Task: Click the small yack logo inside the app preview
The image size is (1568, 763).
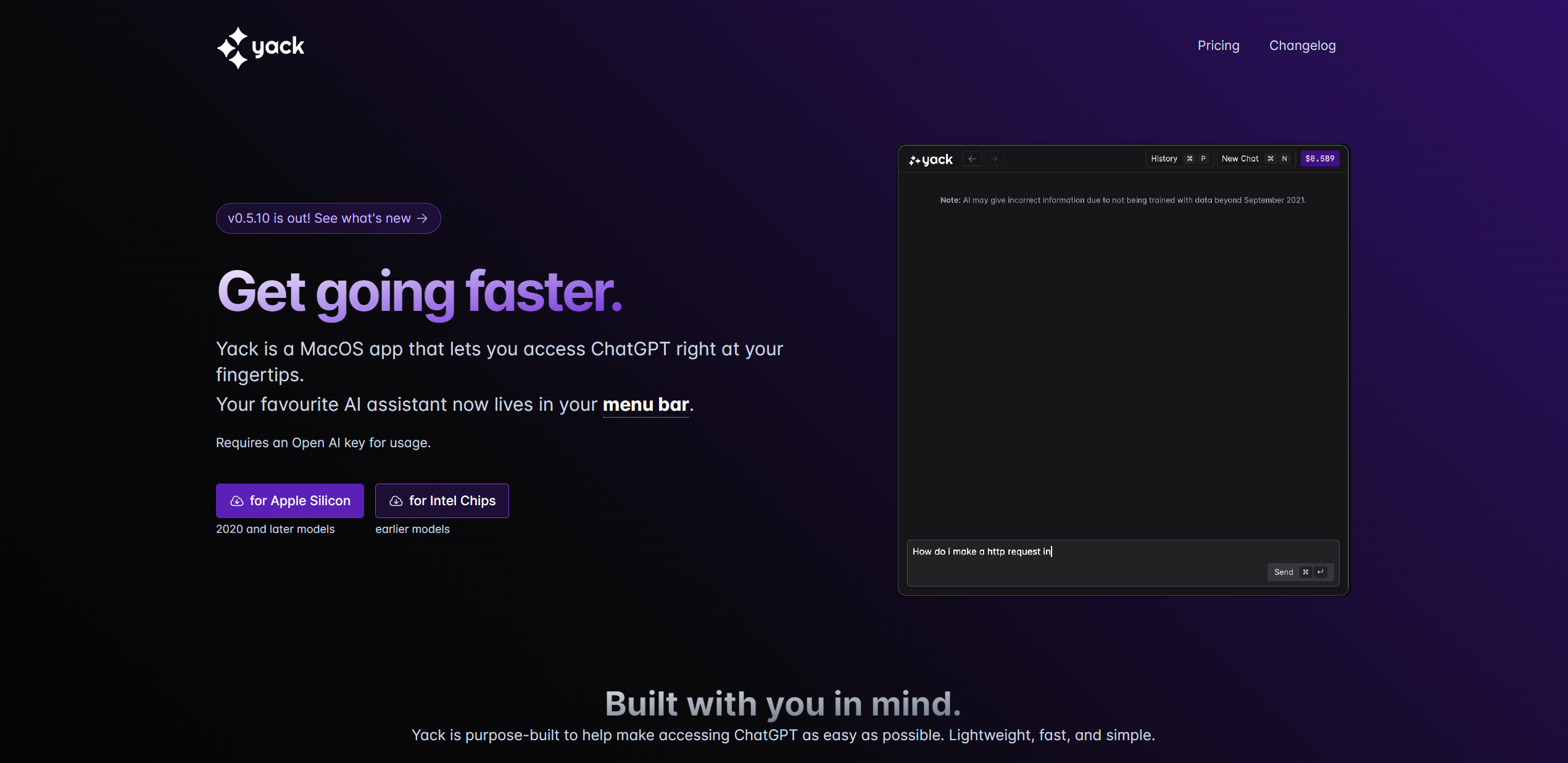Action: click(931, 160)
